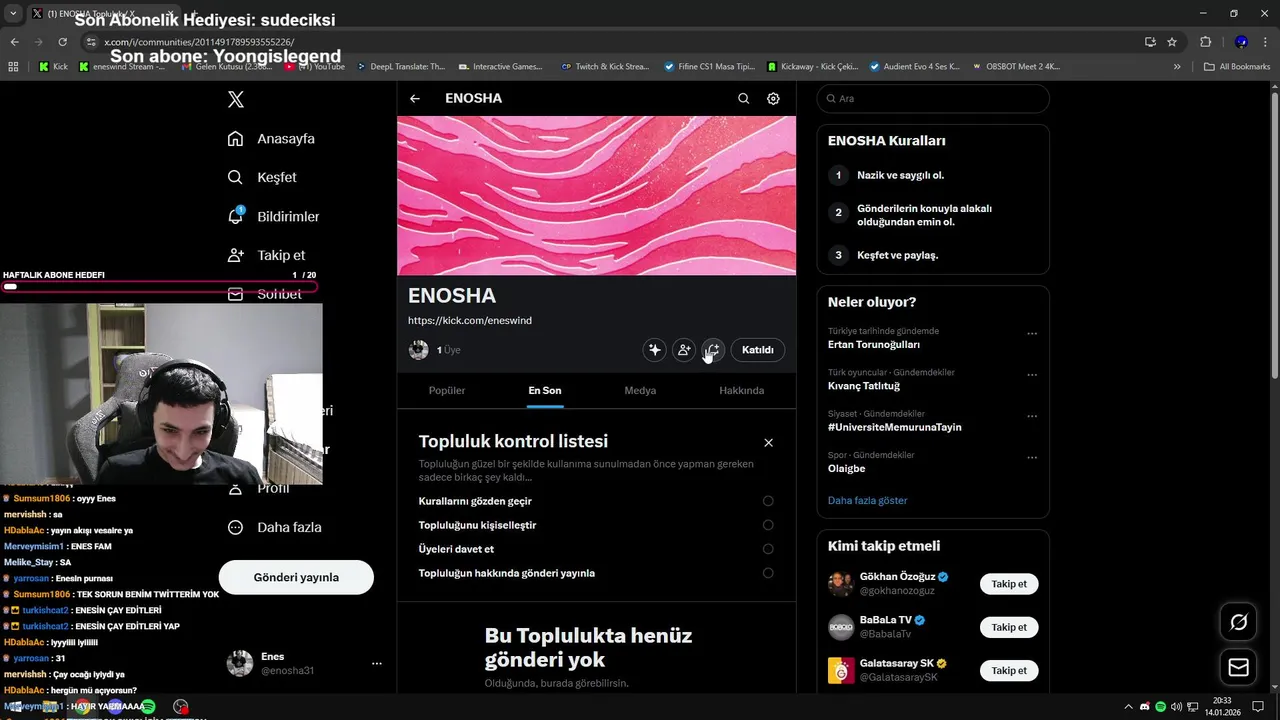Switch to the En Son tab
This screenshot has height=720, width=1280.
(545, 390)
